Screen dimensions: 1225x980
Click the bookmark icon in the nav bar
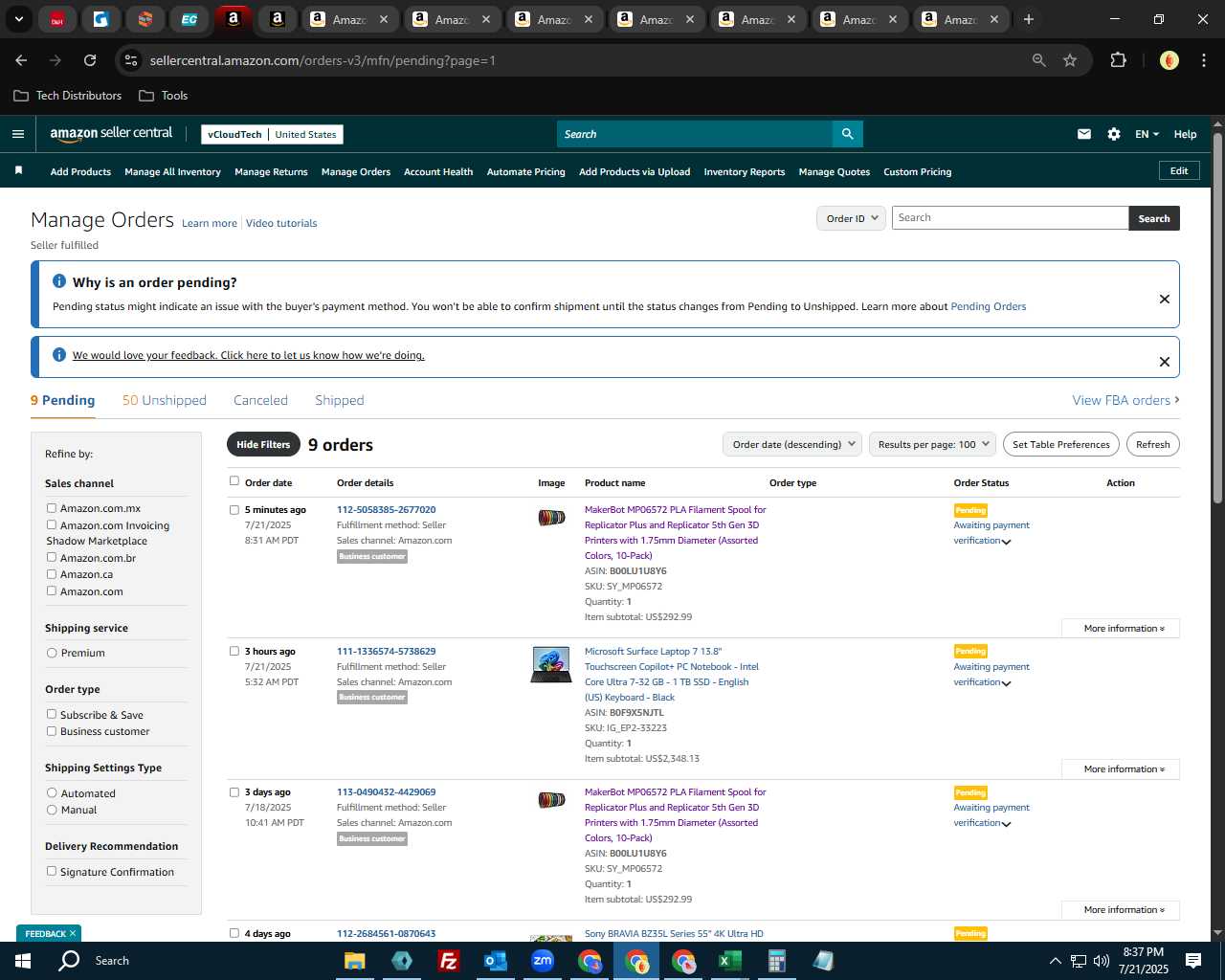coord(18,170)
